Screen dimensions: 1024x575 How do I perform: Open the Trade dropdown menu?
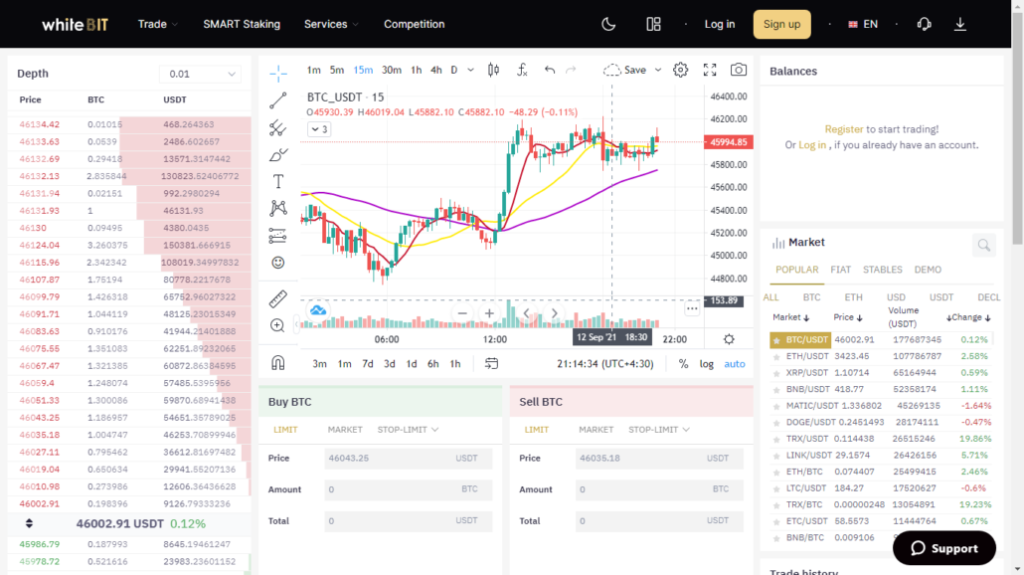coord(157,24)
